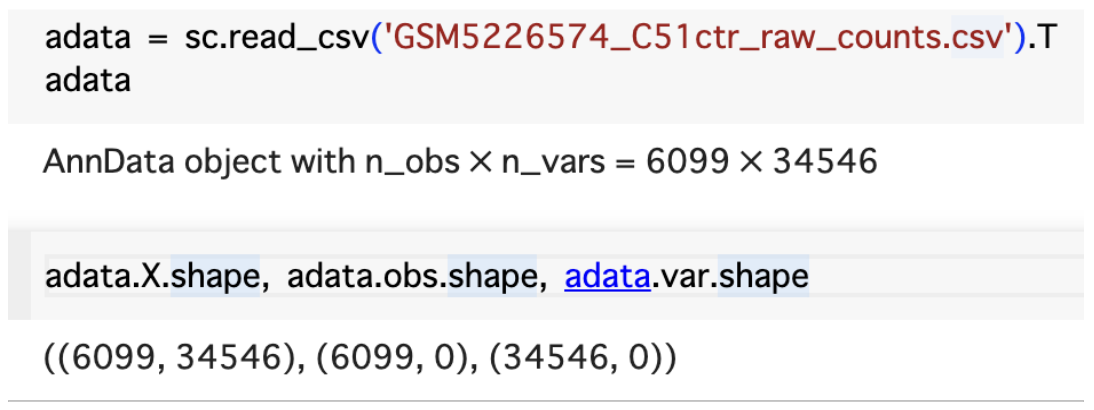This screenshot has width=1094, height=410.
Task: Click the underlined adata link
Action: [x=608, y=276]
